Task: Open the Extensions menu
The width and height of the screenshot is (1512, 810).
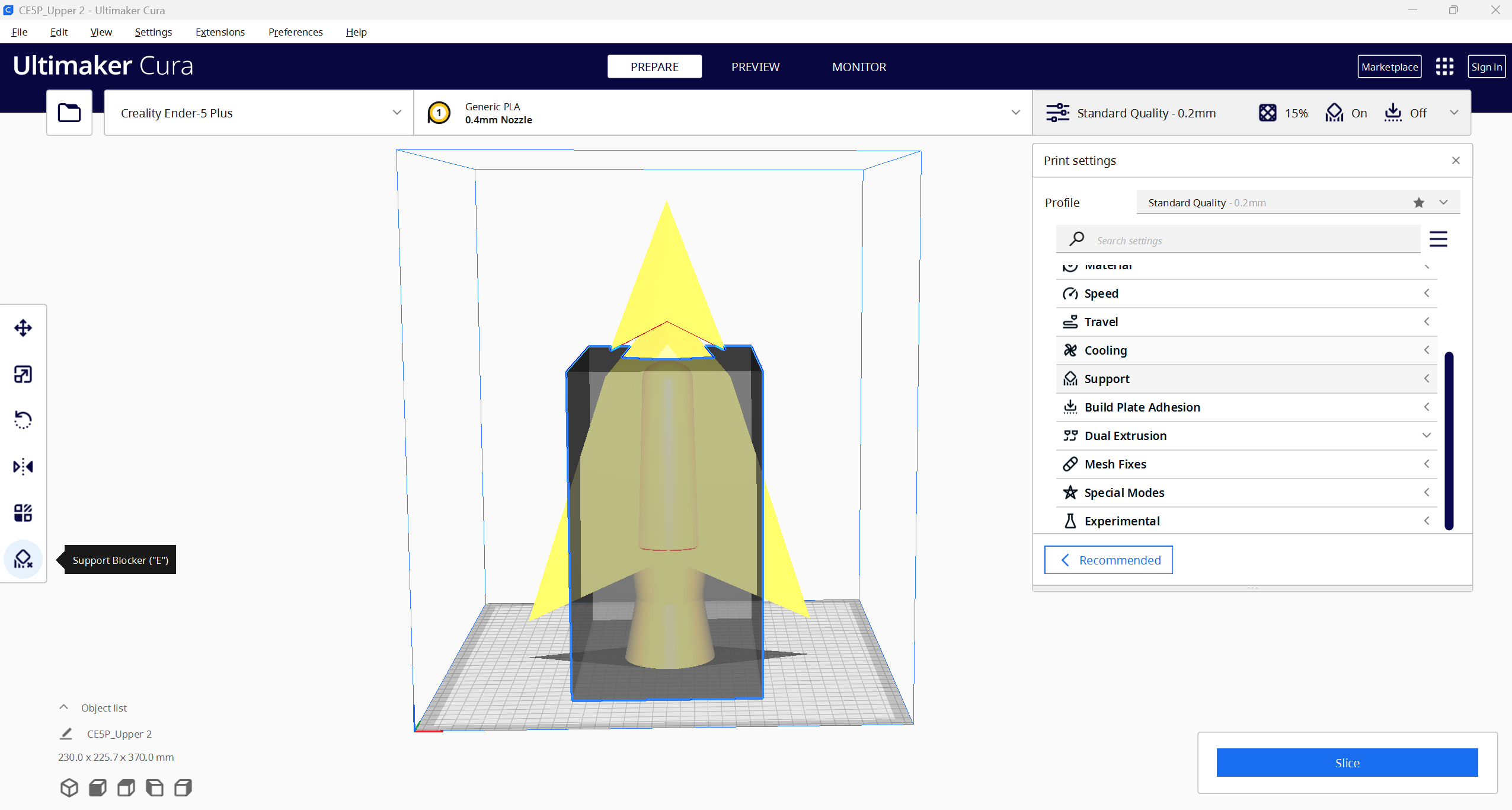Action: coord(220,32)
